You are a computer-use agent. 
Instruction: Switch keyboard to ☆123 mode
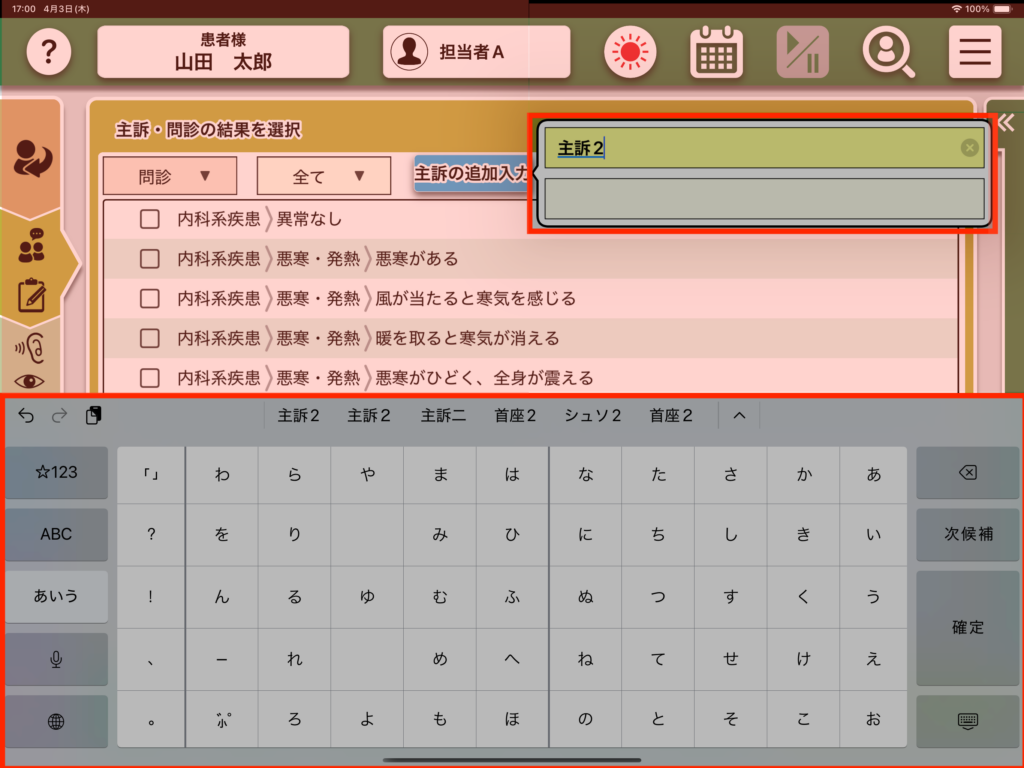[x=56, y=472]
